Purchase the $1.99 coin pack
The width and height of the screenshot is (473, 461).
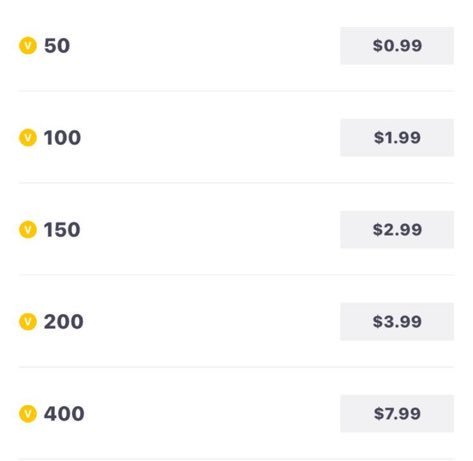point(397,137)
